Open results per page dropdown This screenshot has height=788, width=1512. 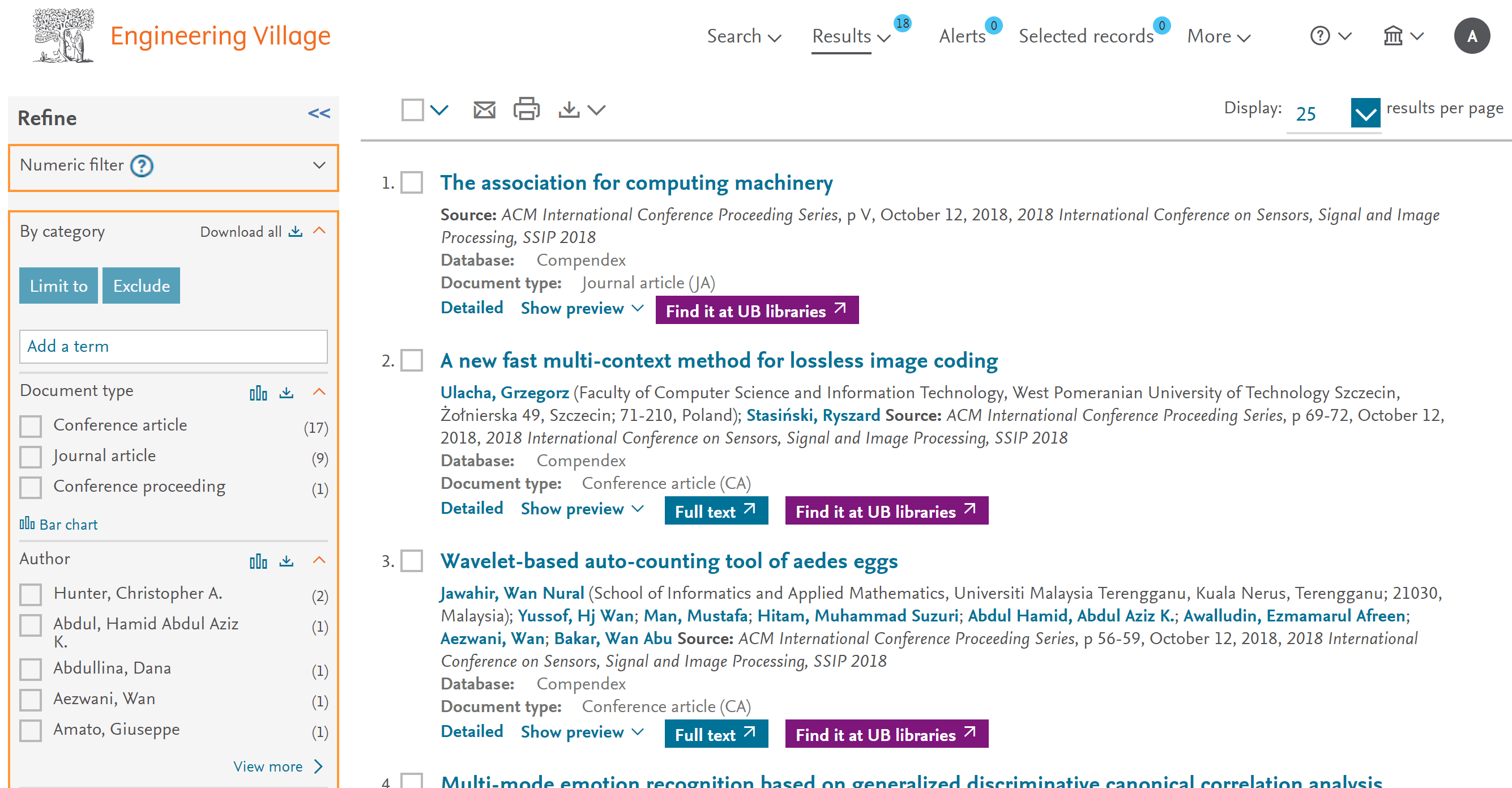[1365, 113]
